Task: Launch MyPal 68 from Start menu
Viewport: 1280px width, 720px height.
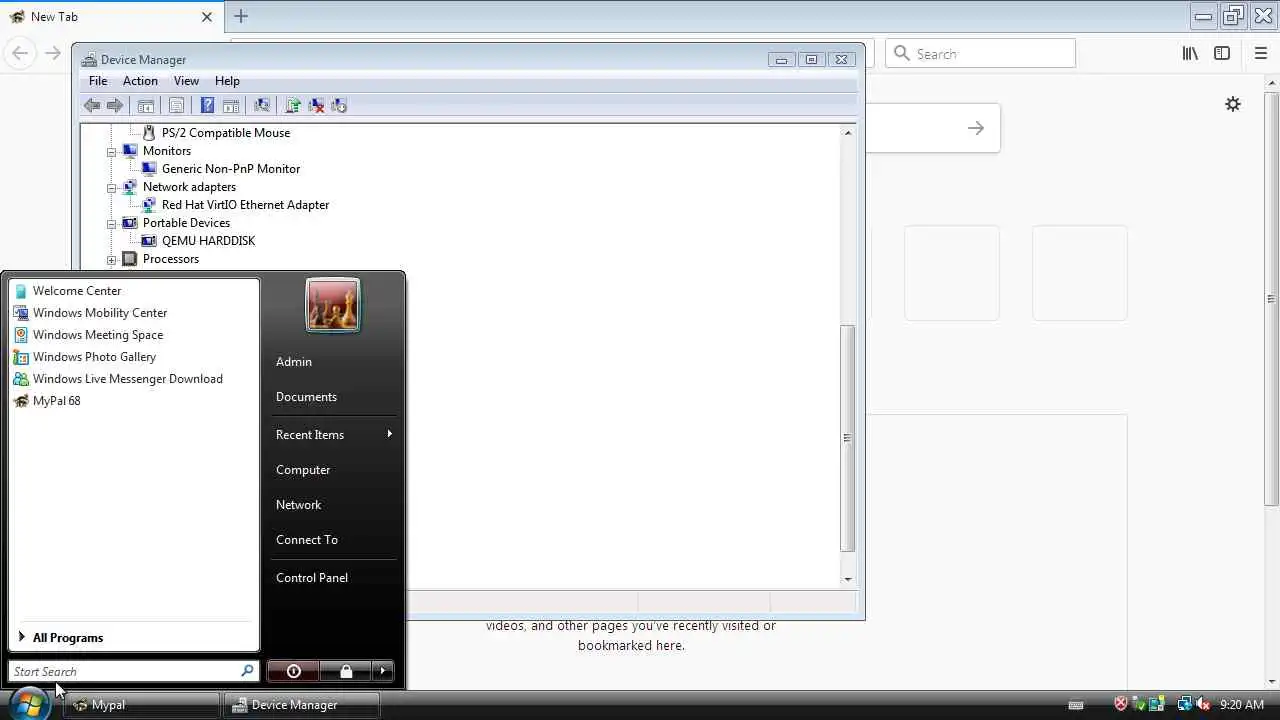Action: tap(134, 401)
